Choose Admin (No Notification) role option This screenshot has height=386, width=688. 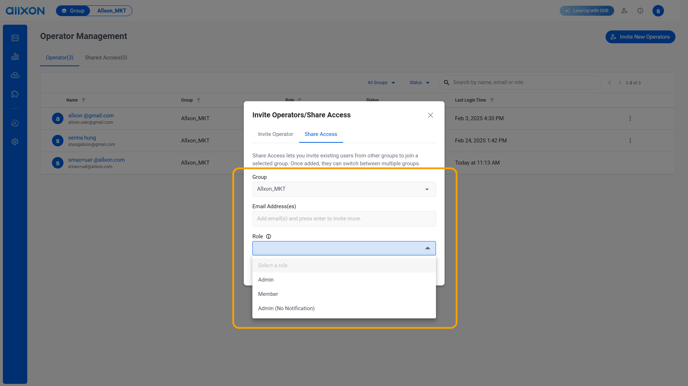[x=344, y=308]
